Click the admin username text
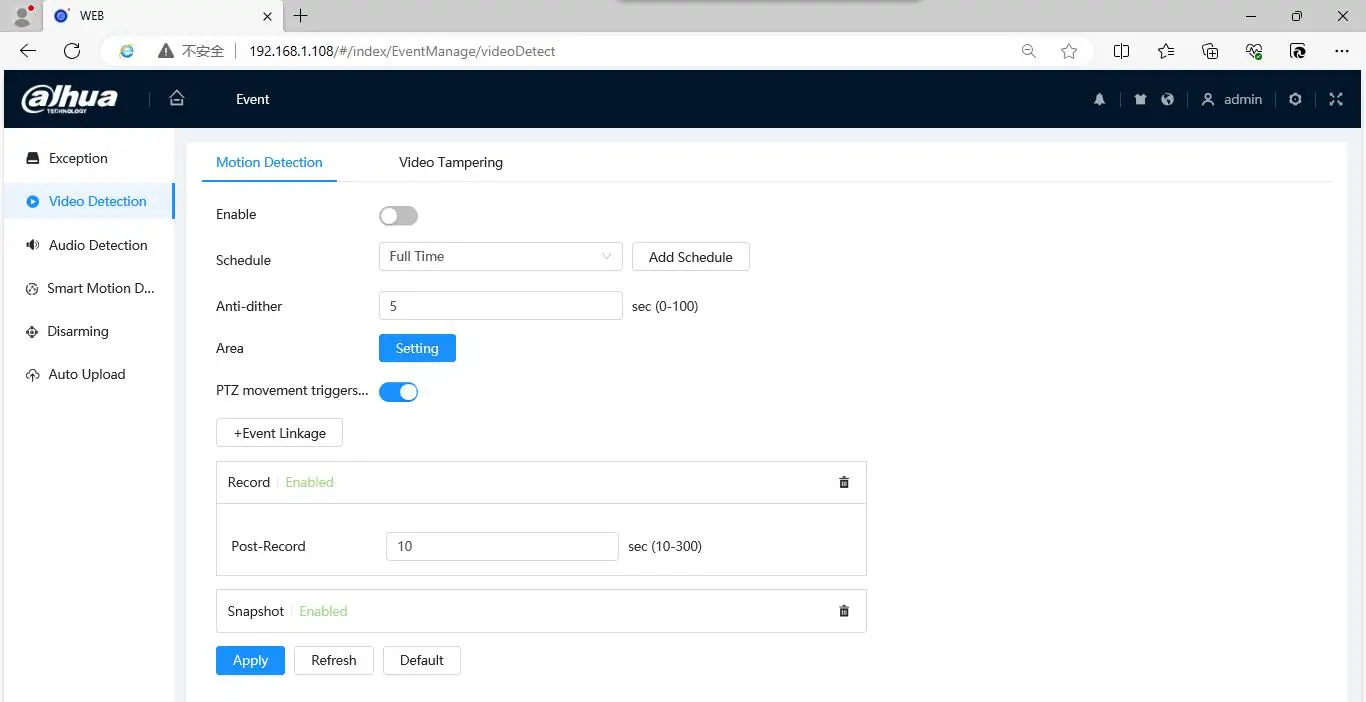The width and height of the screenshot is (1366, 702). pos(1243,99)
